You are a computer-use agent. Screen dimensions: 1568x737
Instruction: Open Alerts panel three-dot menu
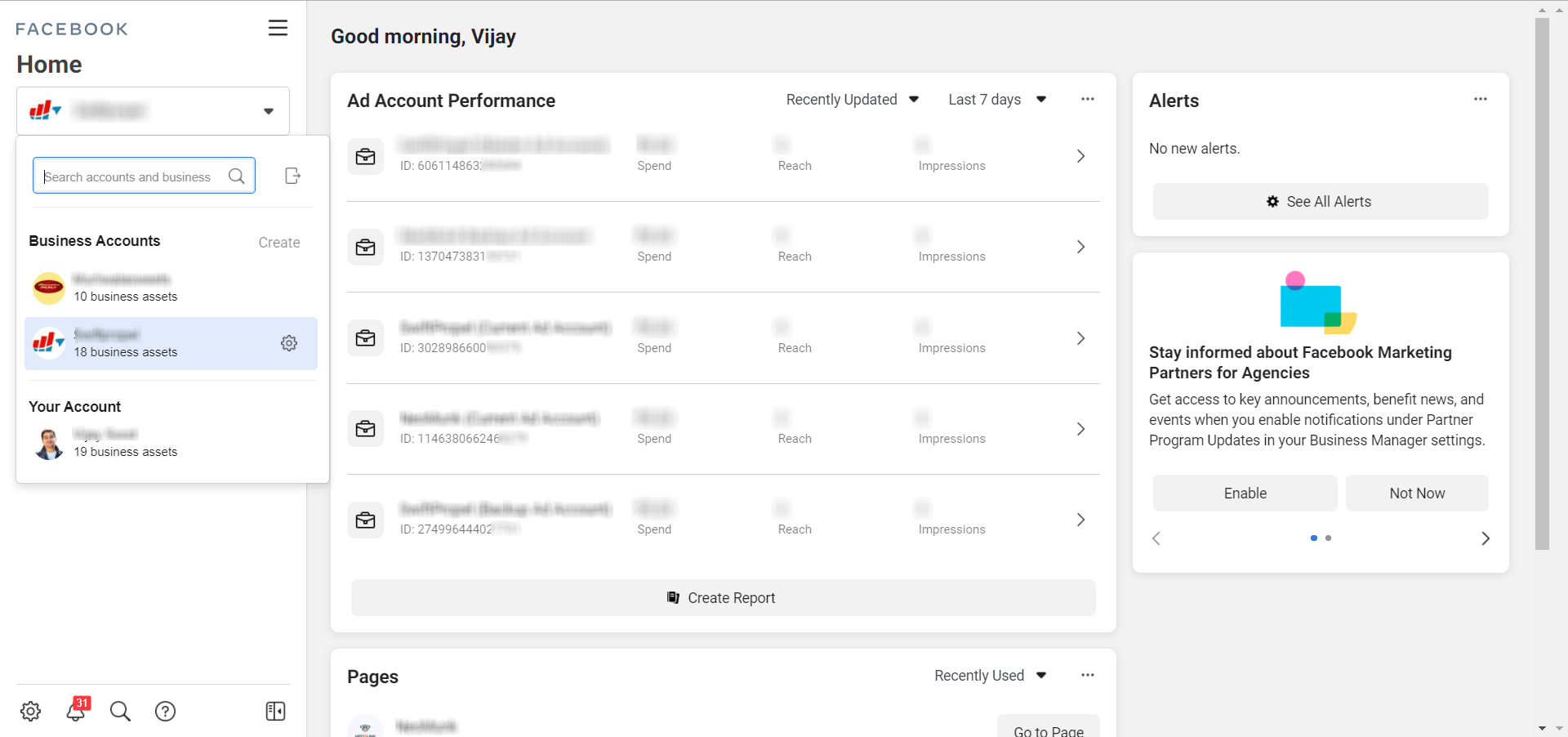[1480, 100]
